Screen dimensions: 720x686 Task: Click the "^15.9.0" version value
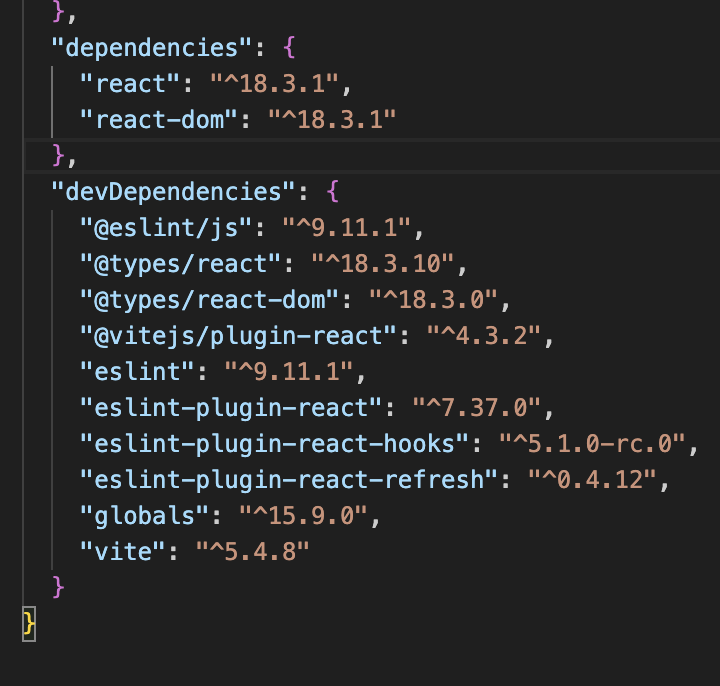(303, 515)
